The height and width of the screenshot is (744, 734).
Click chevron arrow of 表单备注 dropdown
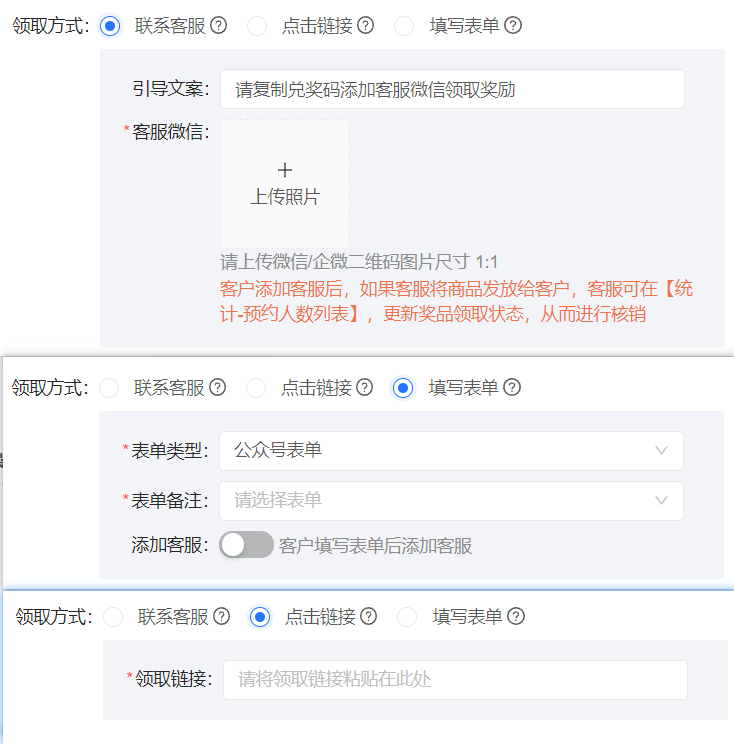click(x=661, y=500)
